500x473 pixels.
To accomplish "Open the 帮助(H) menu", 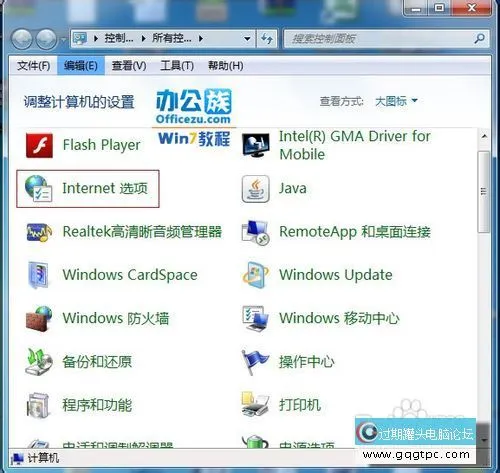I will point(226,66).
